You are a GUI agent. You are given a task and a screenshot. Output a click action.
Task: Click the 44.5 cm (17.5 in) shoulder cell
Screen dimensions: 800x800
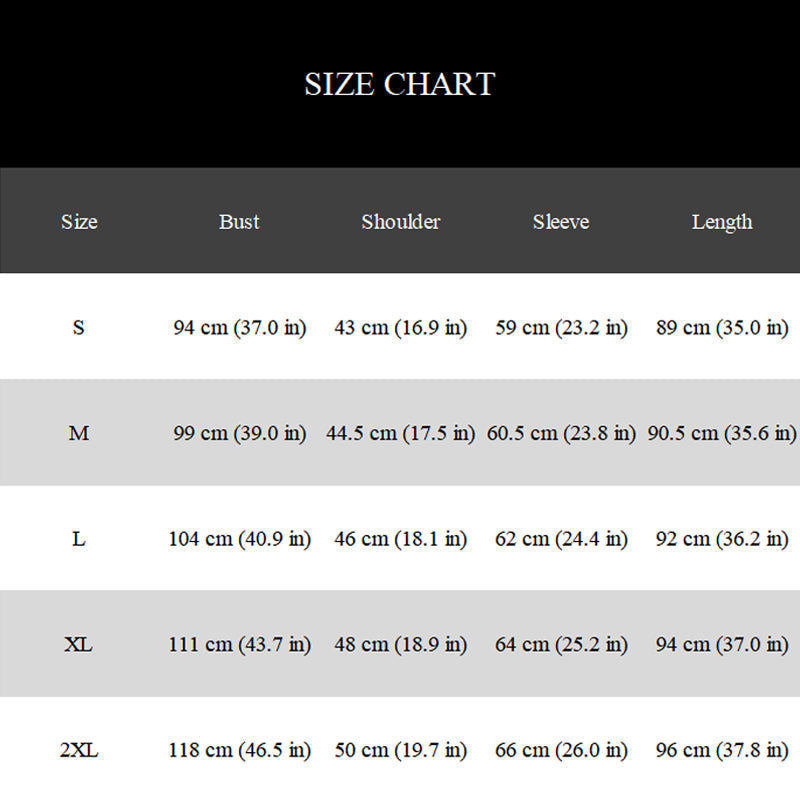[401, 433]
